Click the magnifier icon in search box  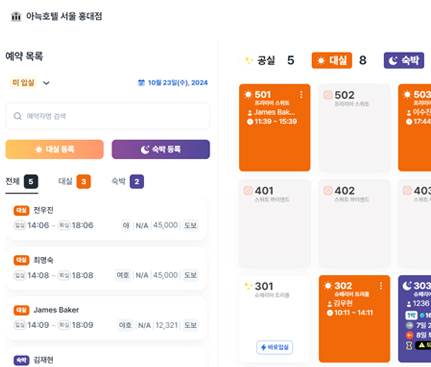(17, 116)
